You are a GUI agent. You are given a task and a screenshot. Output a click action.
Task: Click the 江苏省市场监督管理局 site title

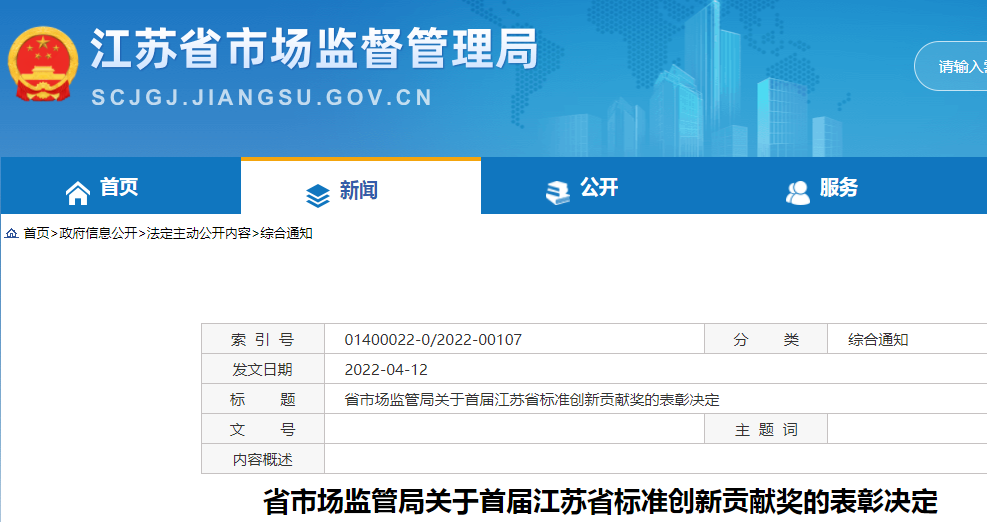[314, 47]
